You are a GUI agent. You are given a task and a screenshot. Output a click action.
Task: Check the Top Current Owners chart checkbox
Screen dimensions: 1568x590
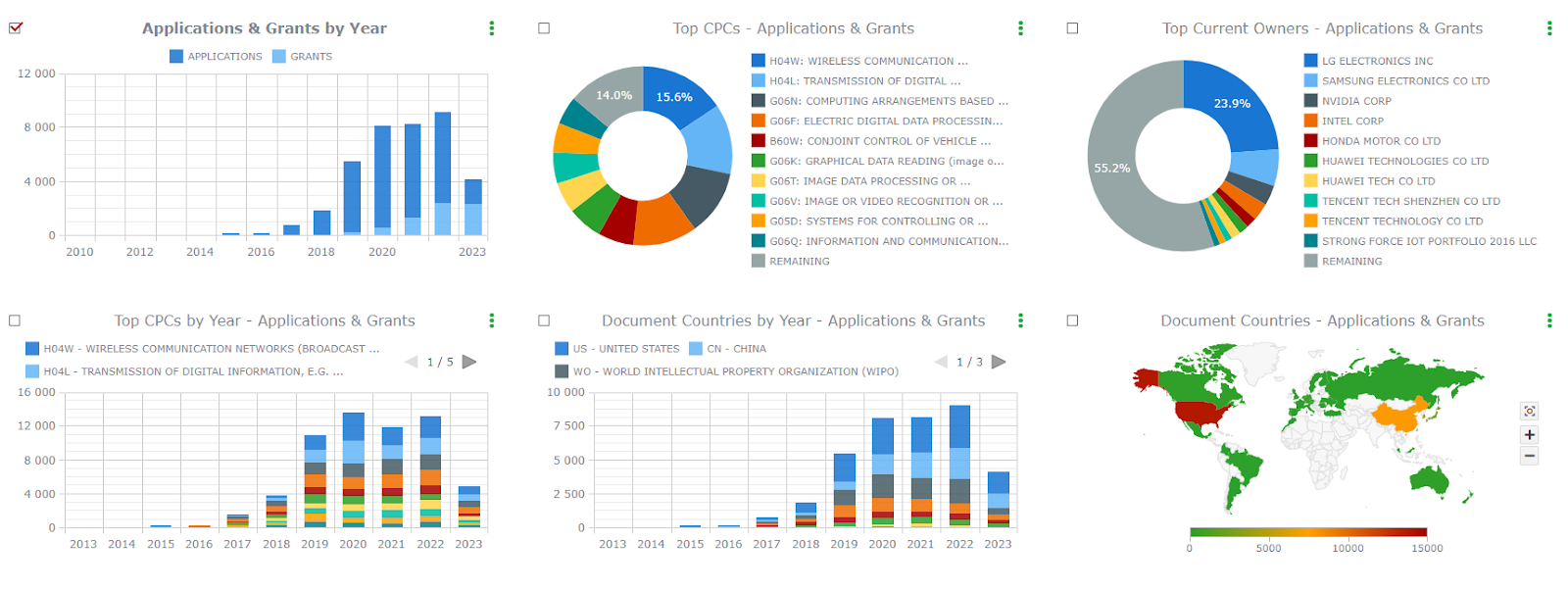click(x=1072, y=28)
